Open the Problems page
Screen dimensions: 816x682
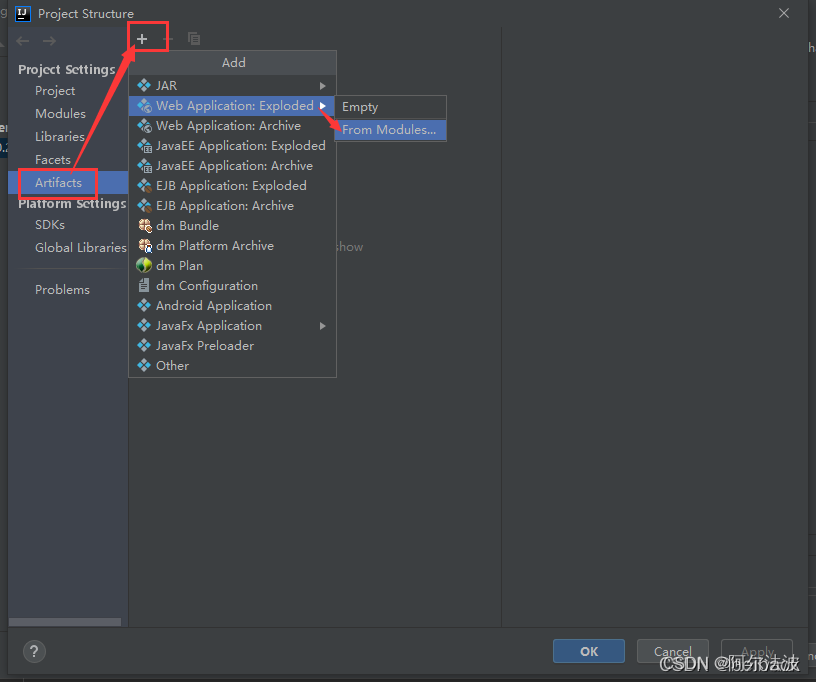click(x=62, y=290)
